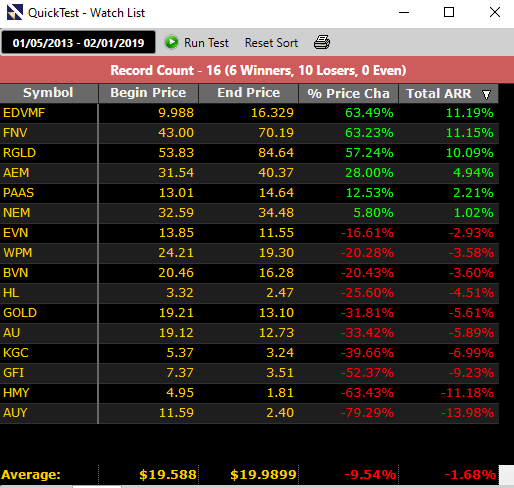Select the AUY symbol
The width and height of the screenshot is (514, 488).
[x=15, y=413]
